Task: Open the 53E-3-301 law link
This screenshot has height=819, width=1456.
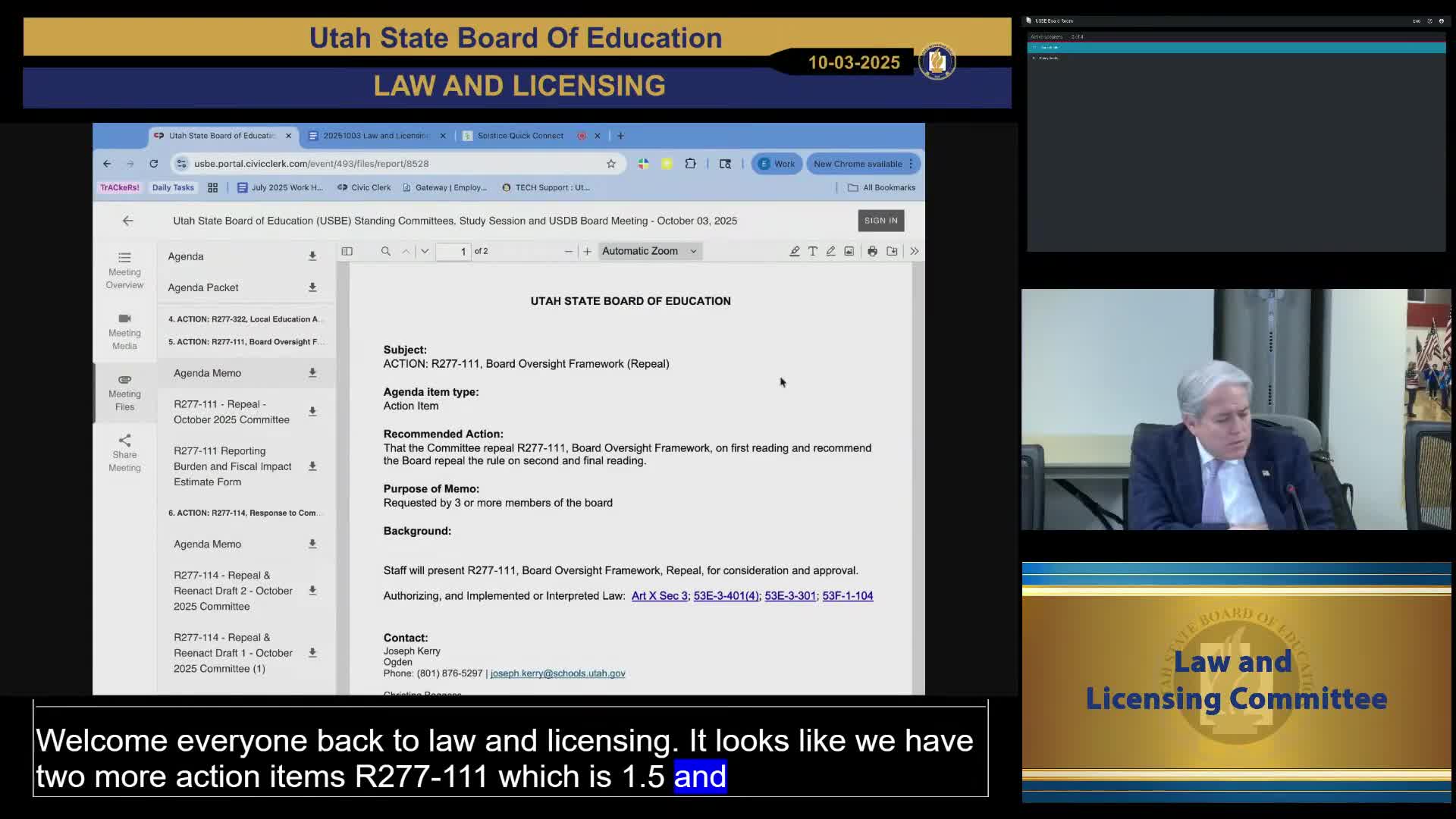Action: (789, 596)
